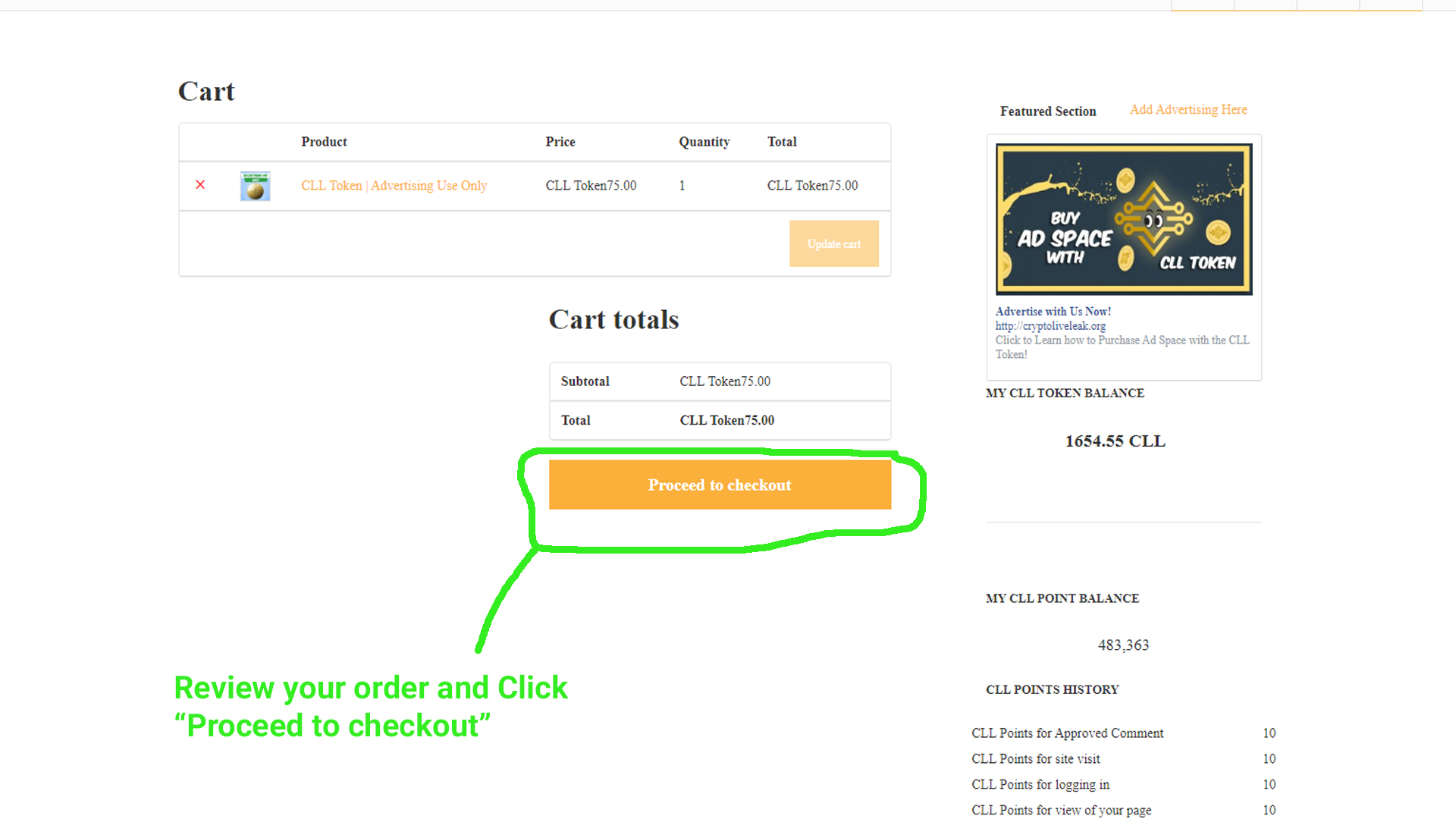Open the Add Advertising Here link

pos(1188,110)
